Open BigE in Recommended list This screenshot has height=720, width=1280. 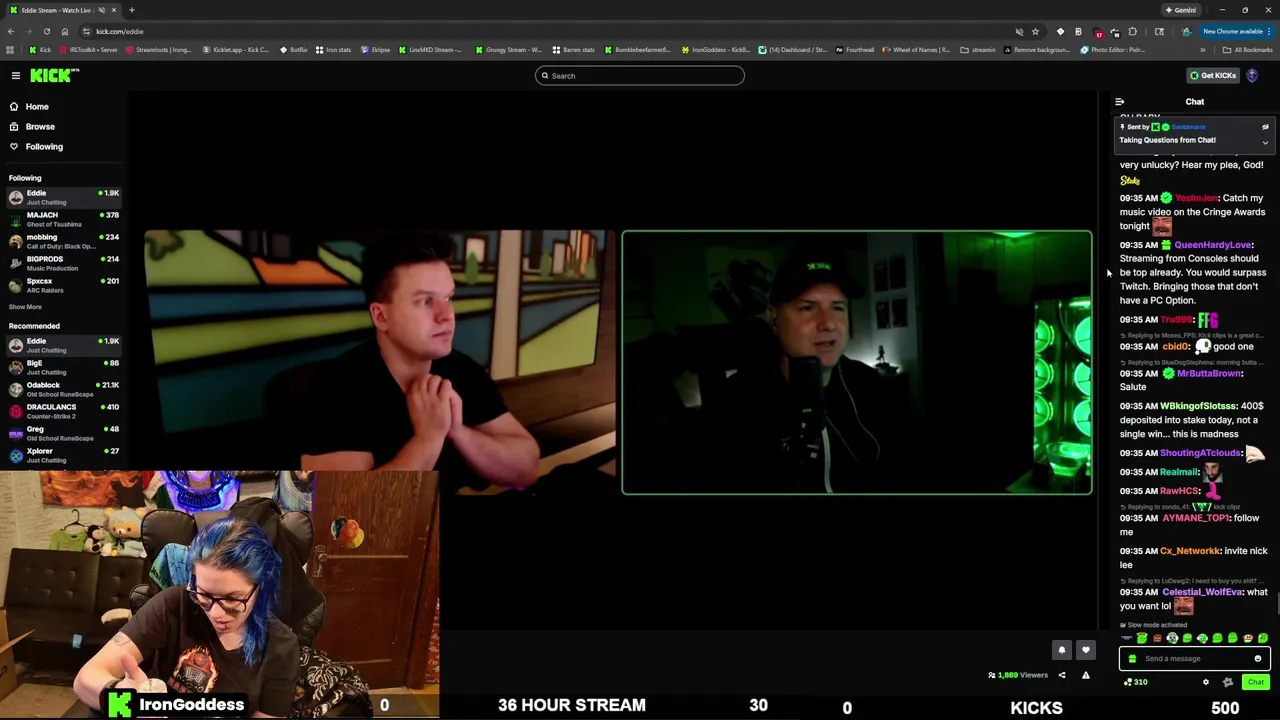tap(64, 367)
